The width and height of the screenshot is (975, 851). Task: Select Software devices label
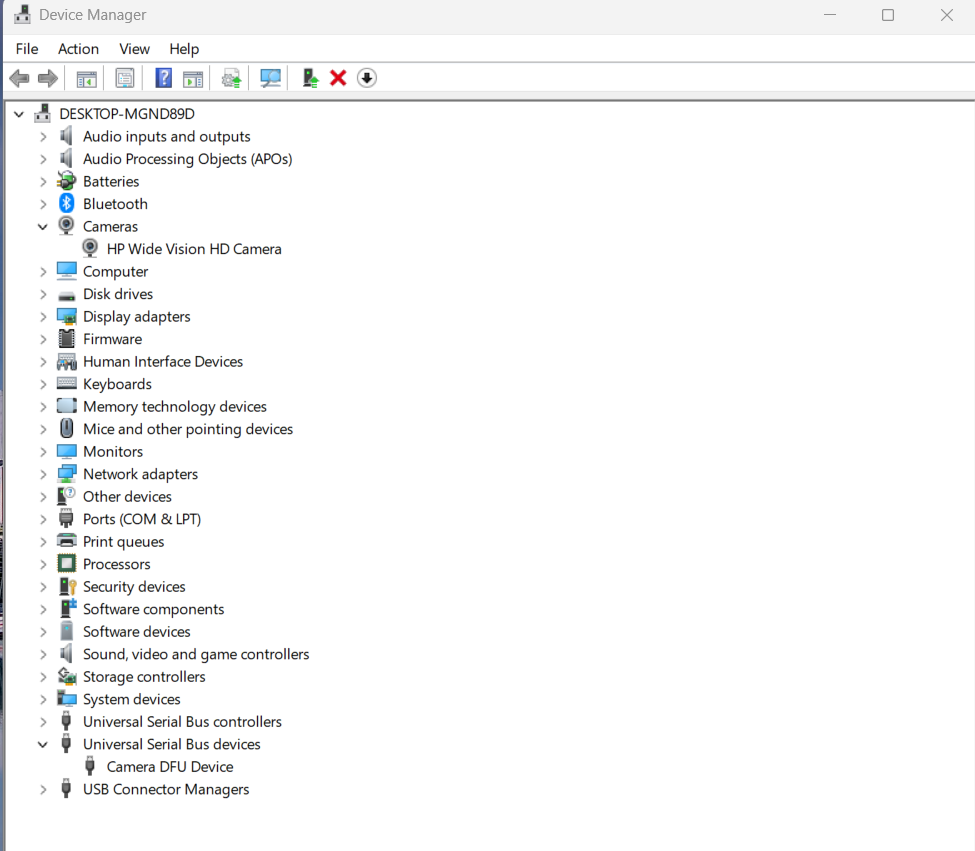coord(137,632)
